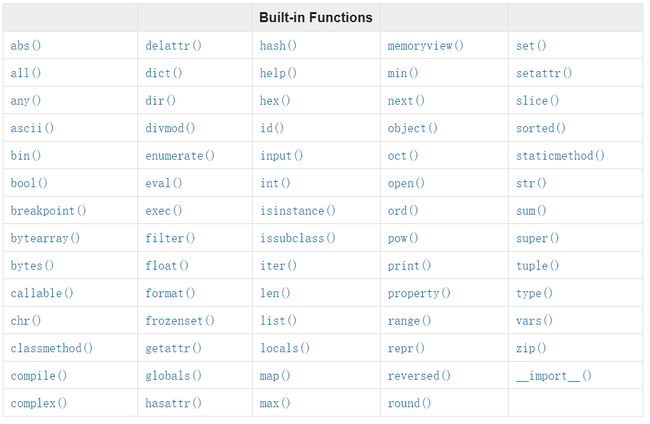650x424 pixels.
Task: Open the memoryview() documentation link
Action: coord(425,45)
